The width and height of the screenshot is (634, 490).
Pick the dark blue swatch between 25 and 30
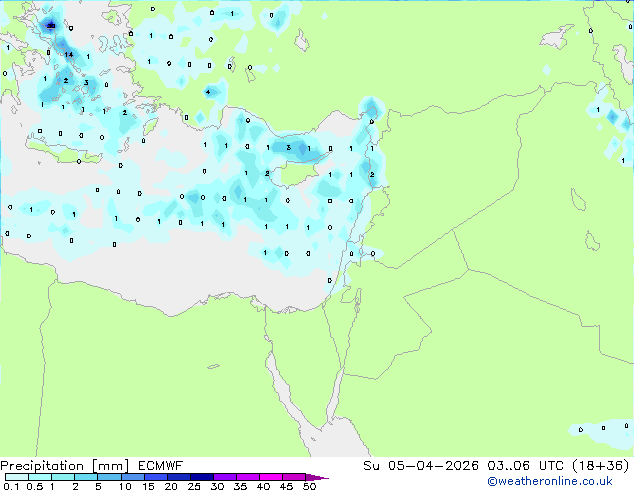202,477
